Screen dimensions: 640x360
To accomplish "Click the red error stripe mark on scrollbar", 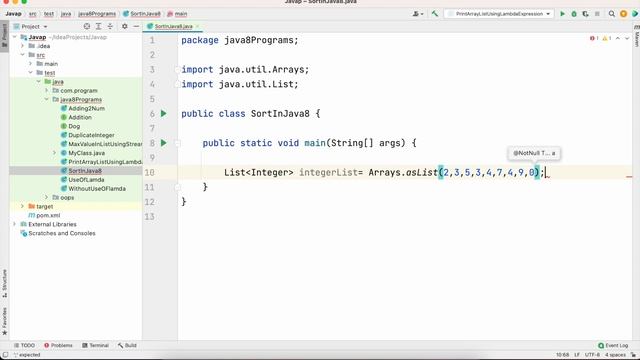I will [x=629, y=177].
